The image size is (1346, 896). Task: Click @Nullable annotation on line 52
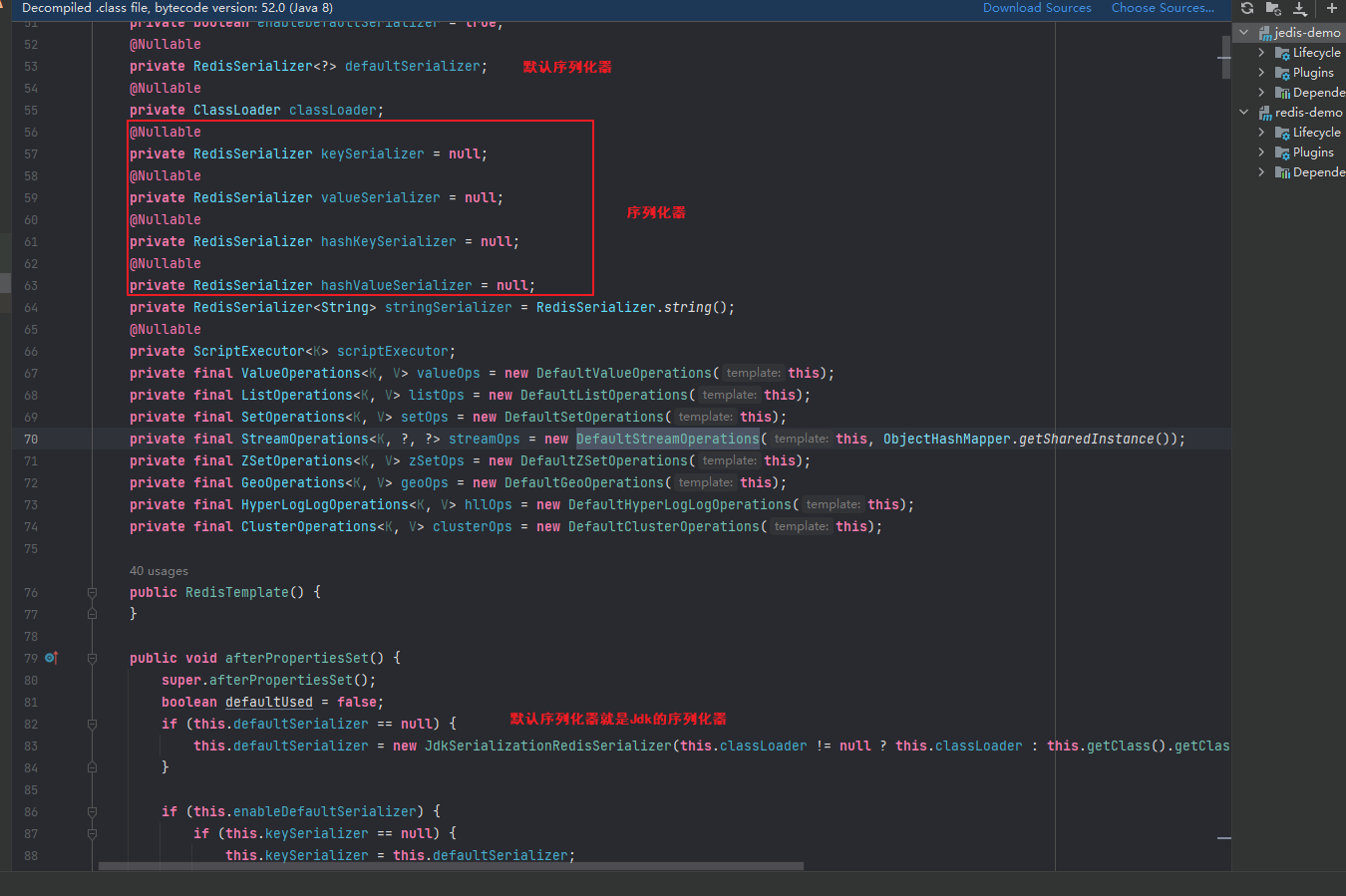pyautogui.click(x=166, y=44)
